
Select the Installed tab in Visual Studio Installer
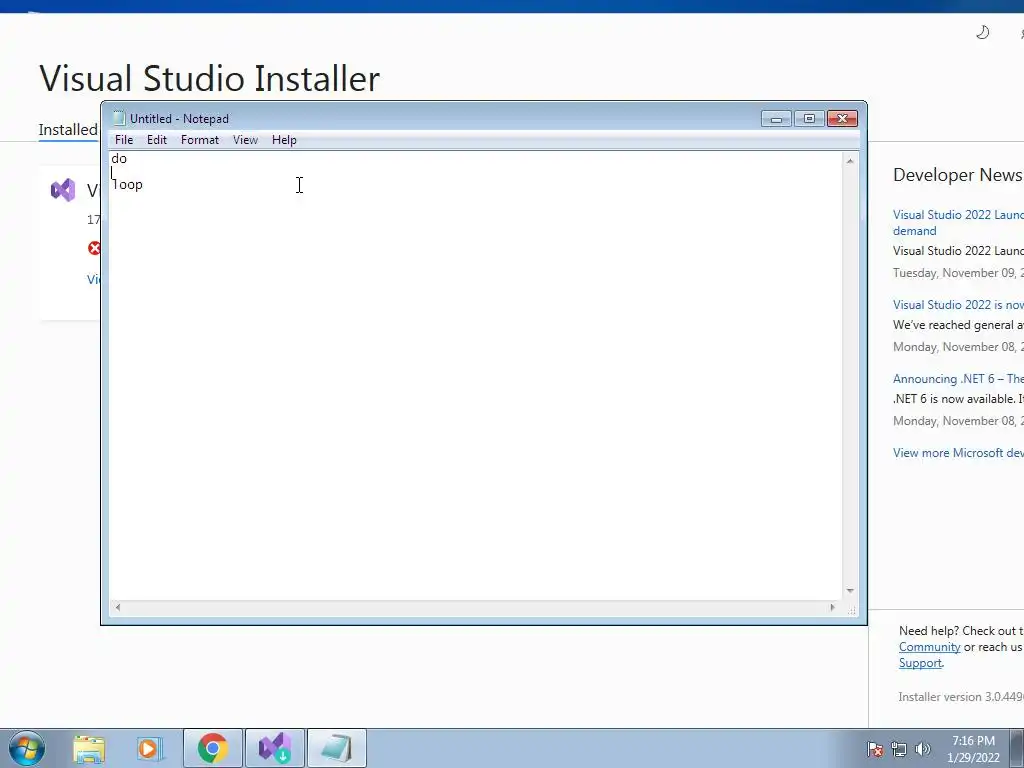tap(68, 129)
